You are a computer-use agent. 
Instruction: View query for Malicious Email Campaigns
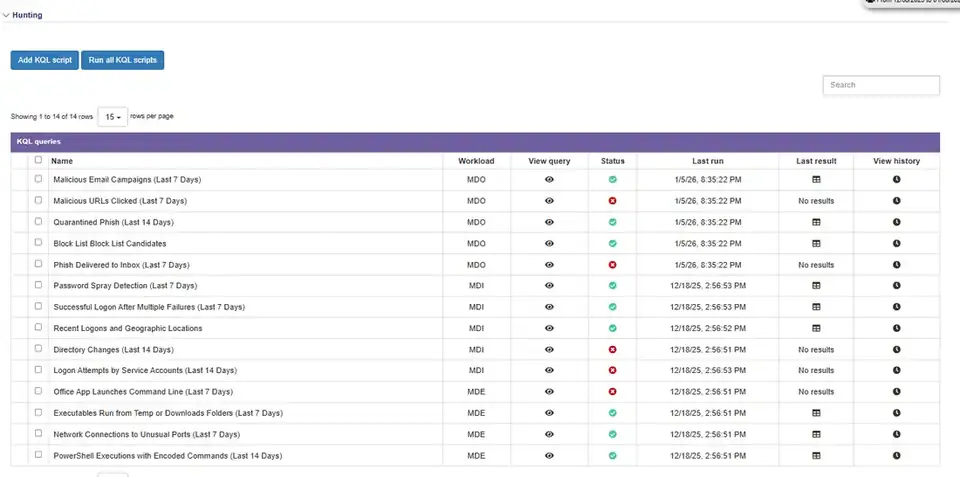tap(549, 179)
